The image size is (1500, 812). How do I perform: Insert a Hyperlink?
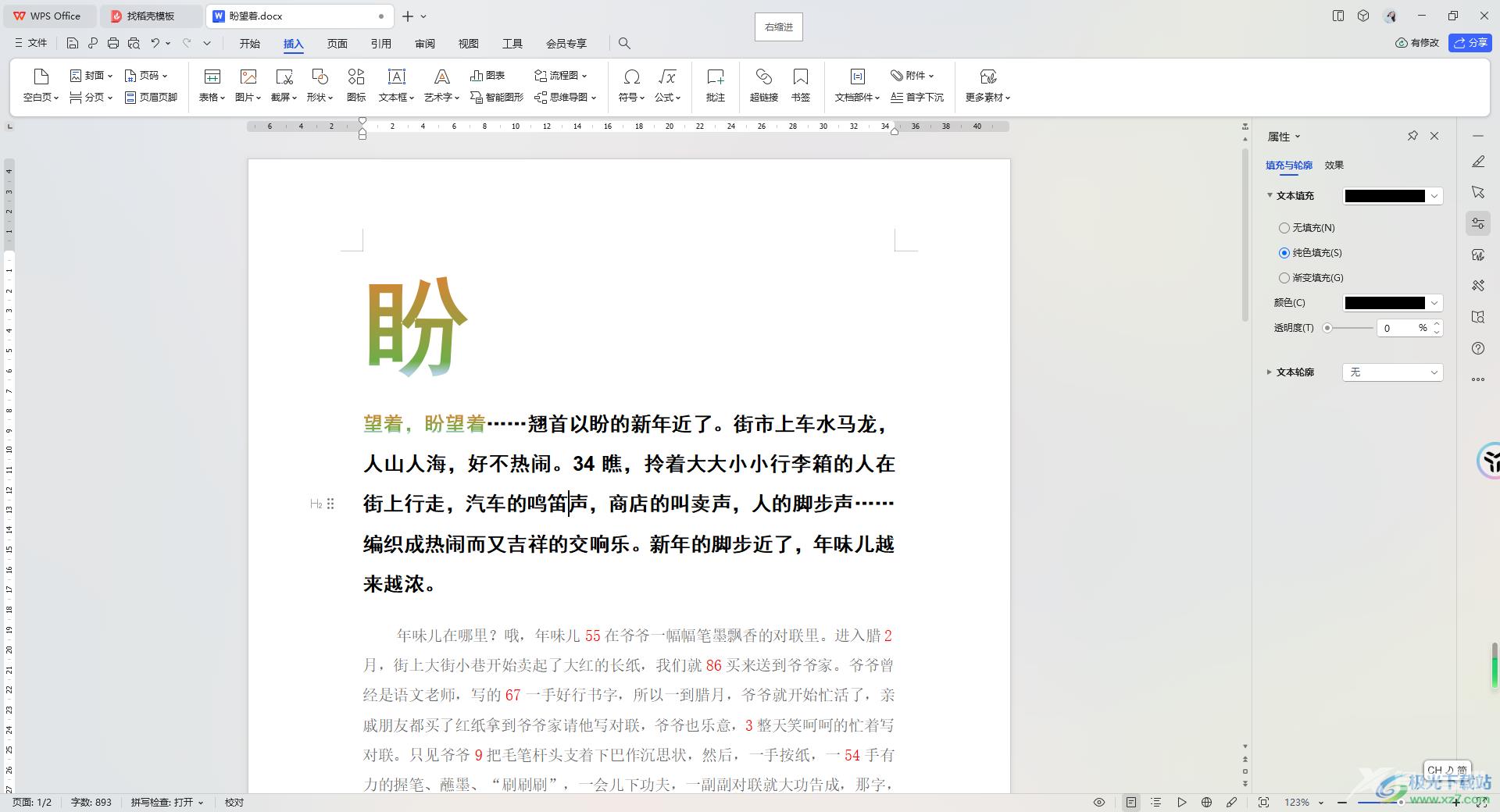click(763, 85)
